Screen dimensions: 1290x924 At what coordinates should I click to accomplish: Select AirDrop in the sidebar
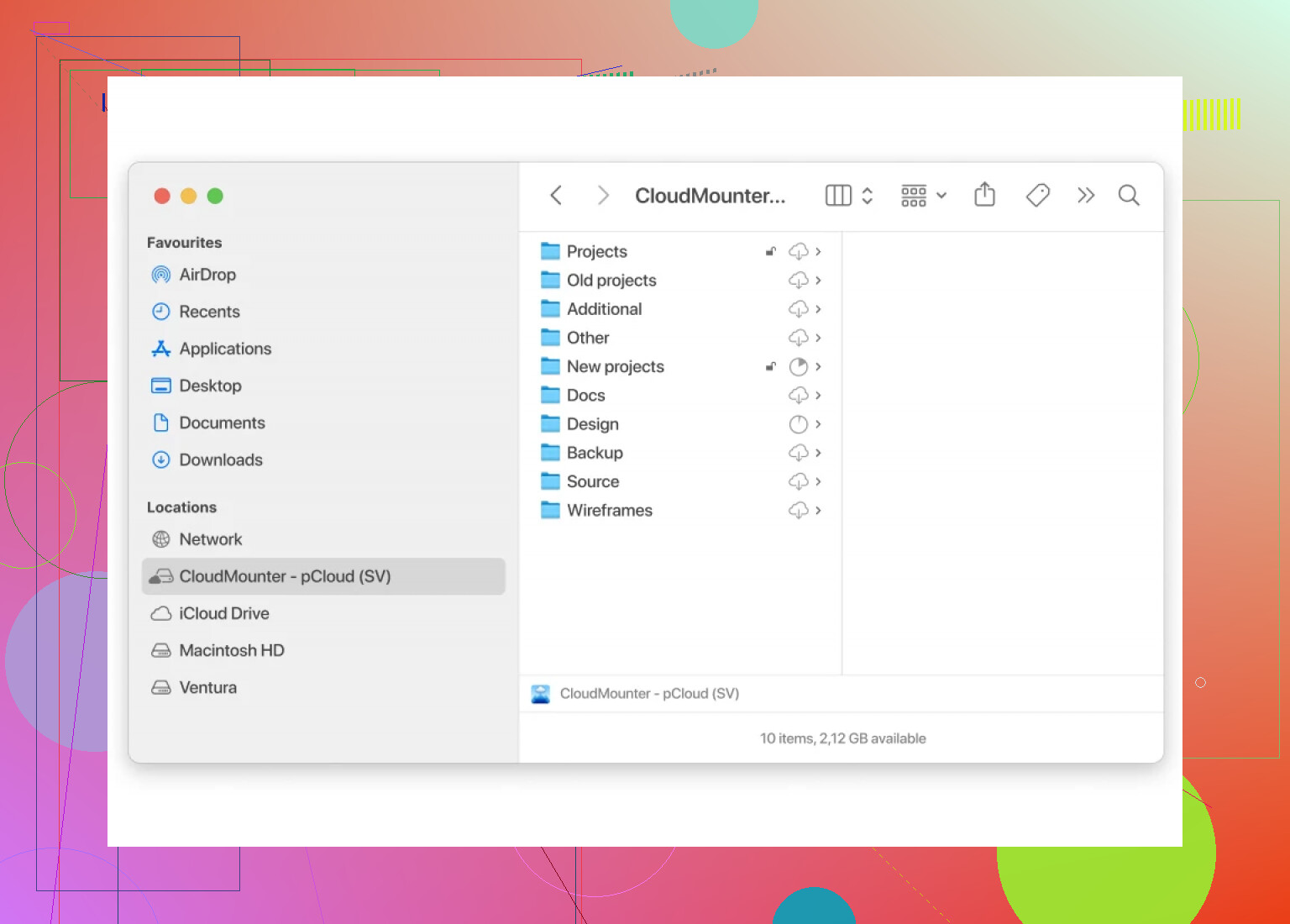207,275
